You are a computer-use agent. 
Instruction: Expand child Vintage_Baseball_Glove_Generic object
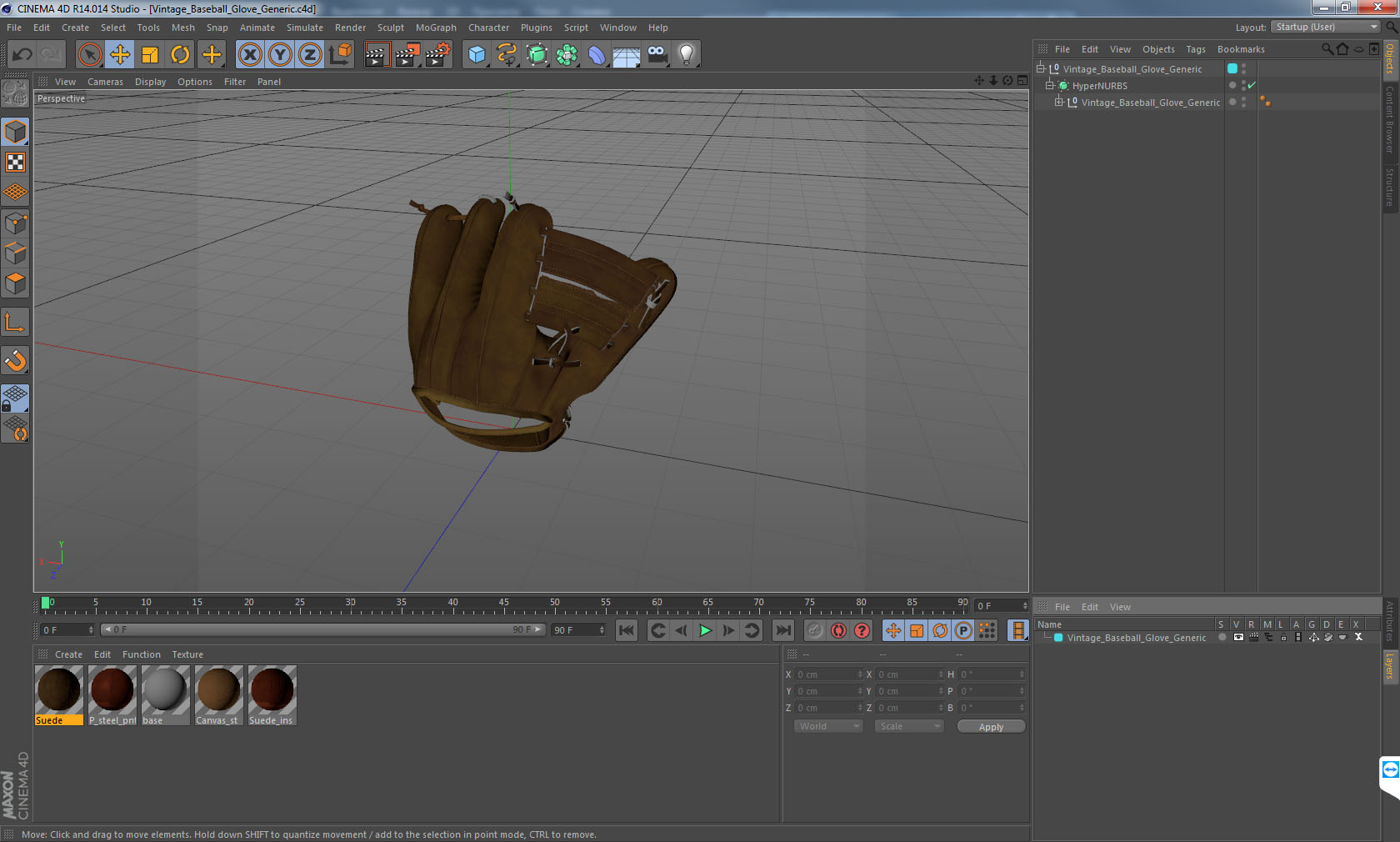1059,102
